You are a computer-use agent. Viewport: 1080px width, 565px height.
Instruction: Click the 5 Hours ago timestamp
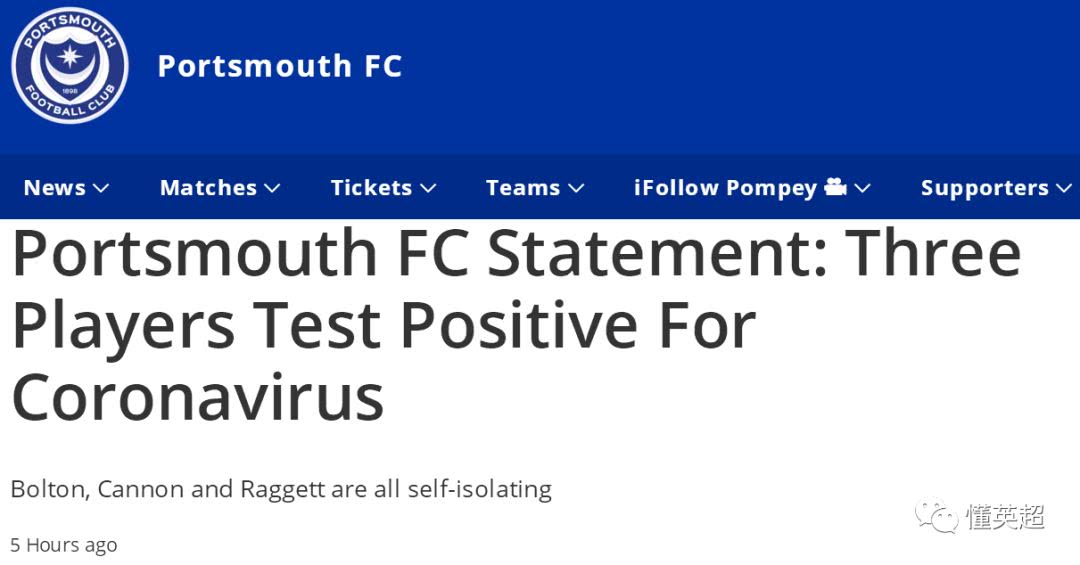tap(63, 545)
